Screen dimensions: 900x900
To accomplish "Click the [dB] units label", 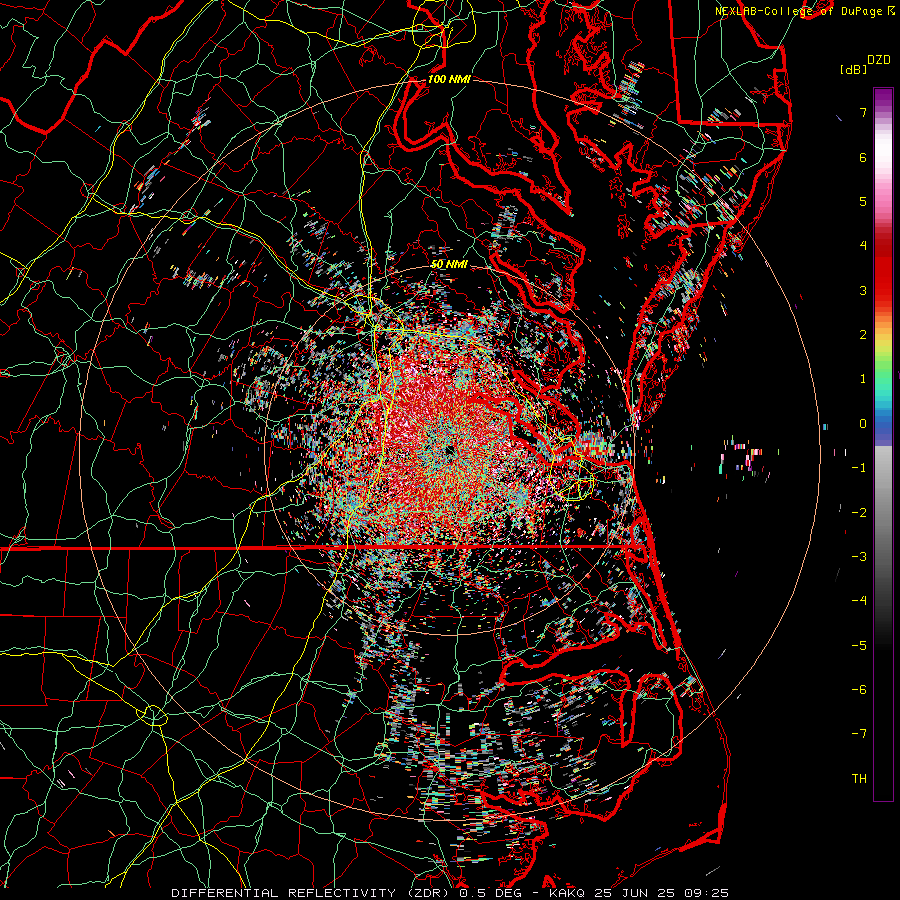I will point(853,70).
